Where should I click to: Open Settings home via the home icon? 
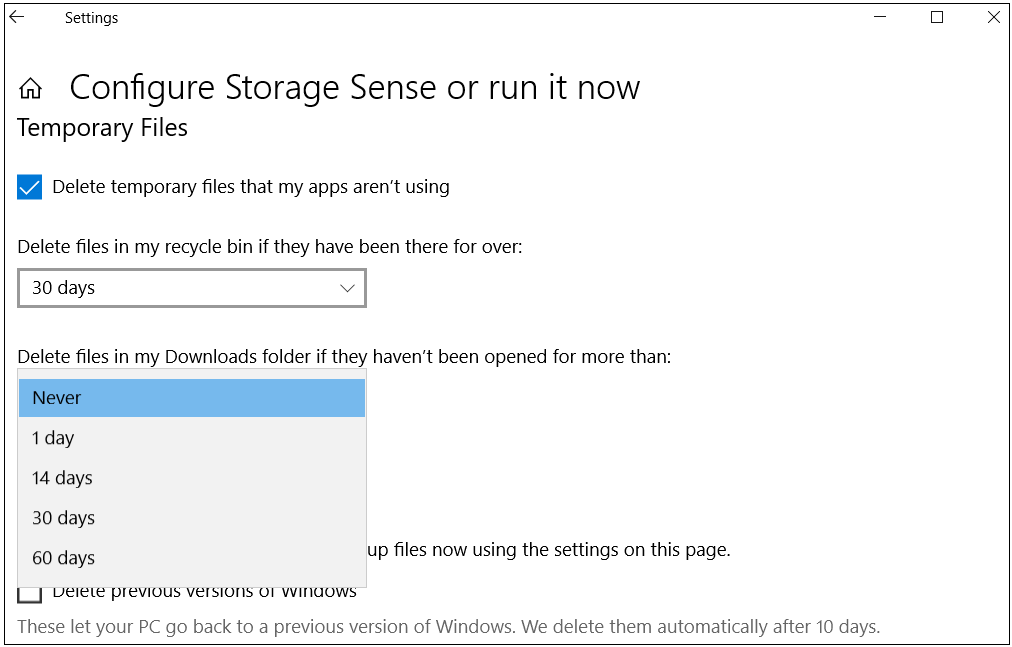tap(30, 88)
